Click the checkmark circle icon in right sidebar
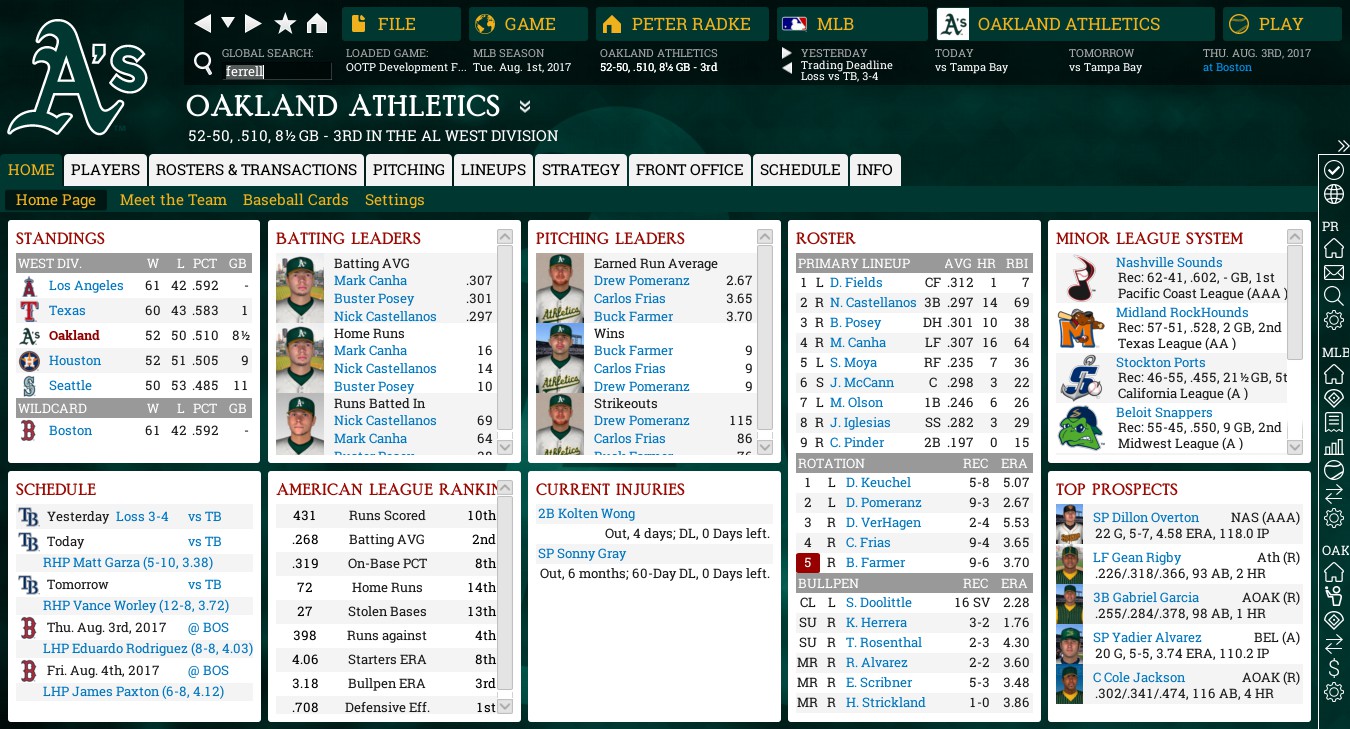Viewport: 1350px width, 729px height. [1333, 168]
